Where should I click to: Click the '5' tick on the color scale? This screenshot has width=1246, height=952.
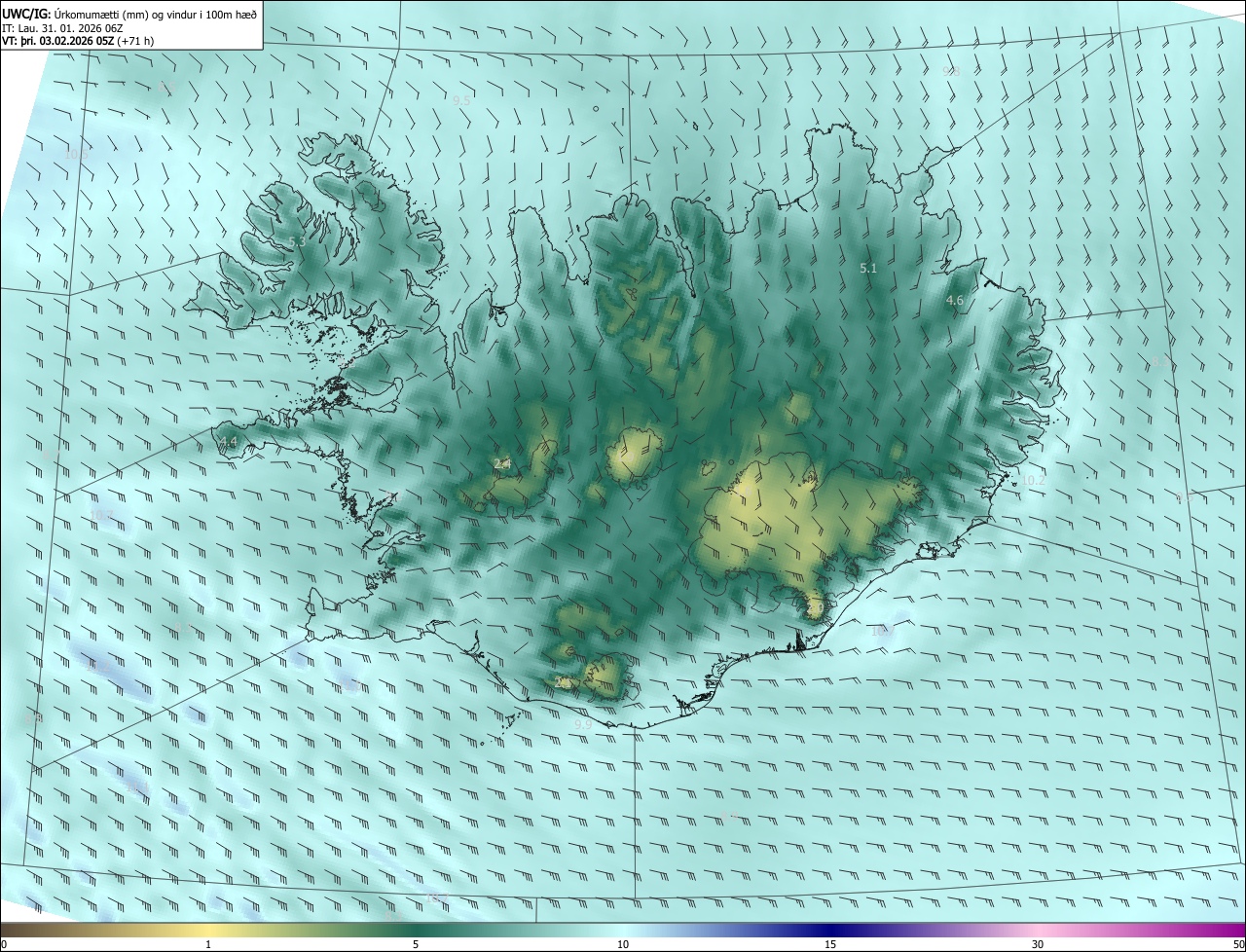(416, 944)
